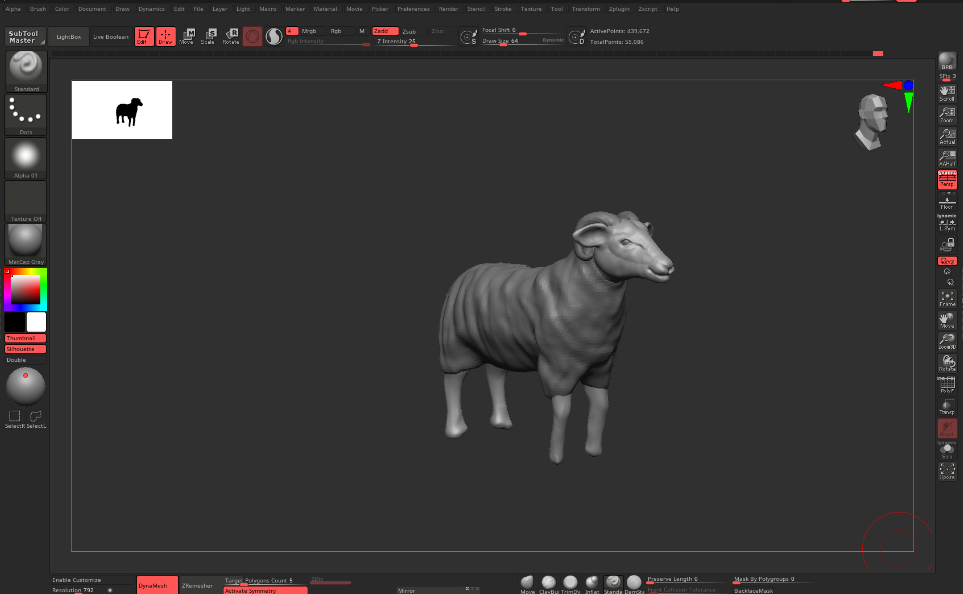The image size is (963, 594).
Task: Open the Stroke menu
Action: (x=502, y=8)
